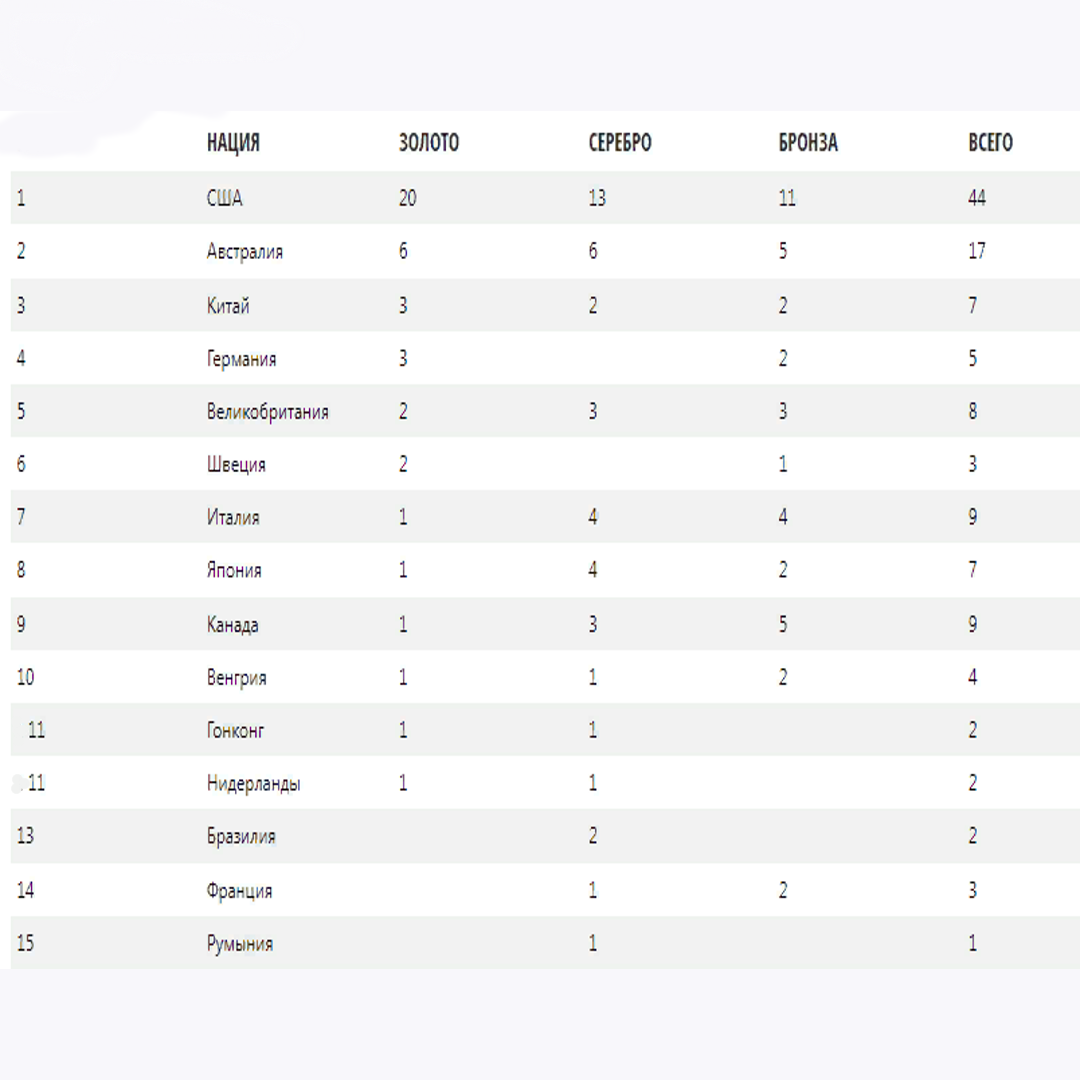Select the США country name

point(225,198)
